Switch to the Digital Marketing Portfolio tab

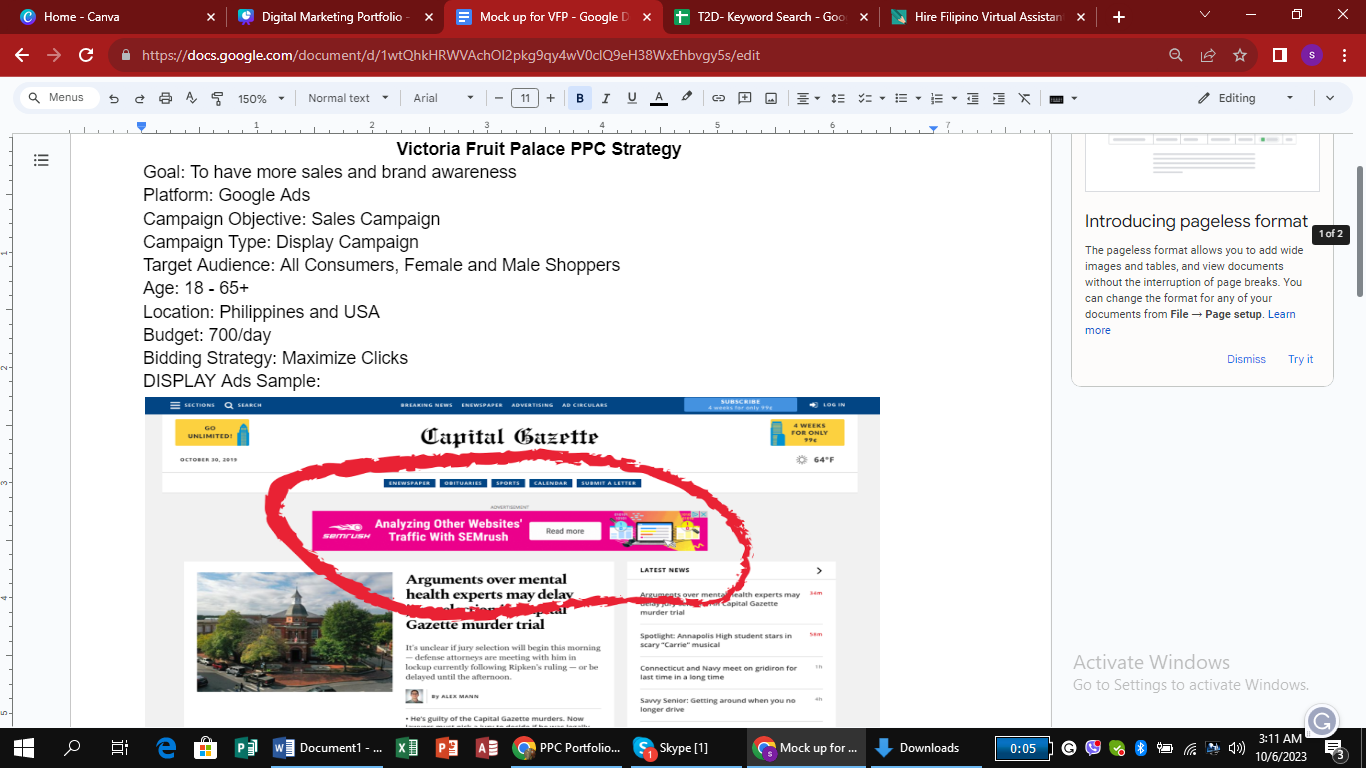pos(334,17)
